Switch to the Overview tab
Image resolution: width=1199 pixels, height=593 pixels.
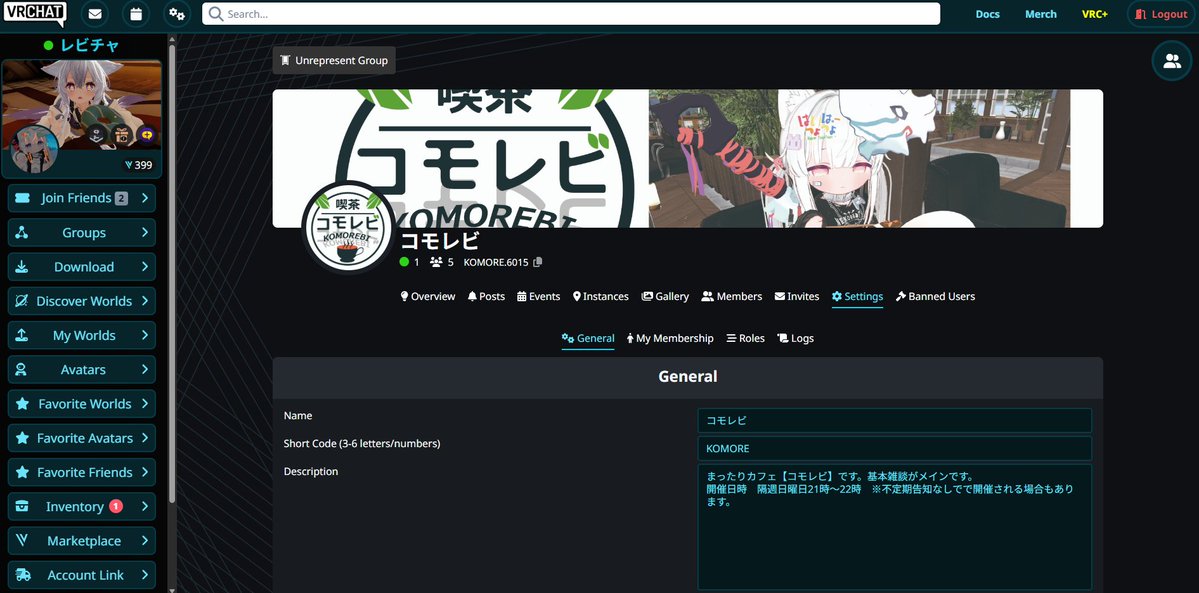(x=427, y=296)
